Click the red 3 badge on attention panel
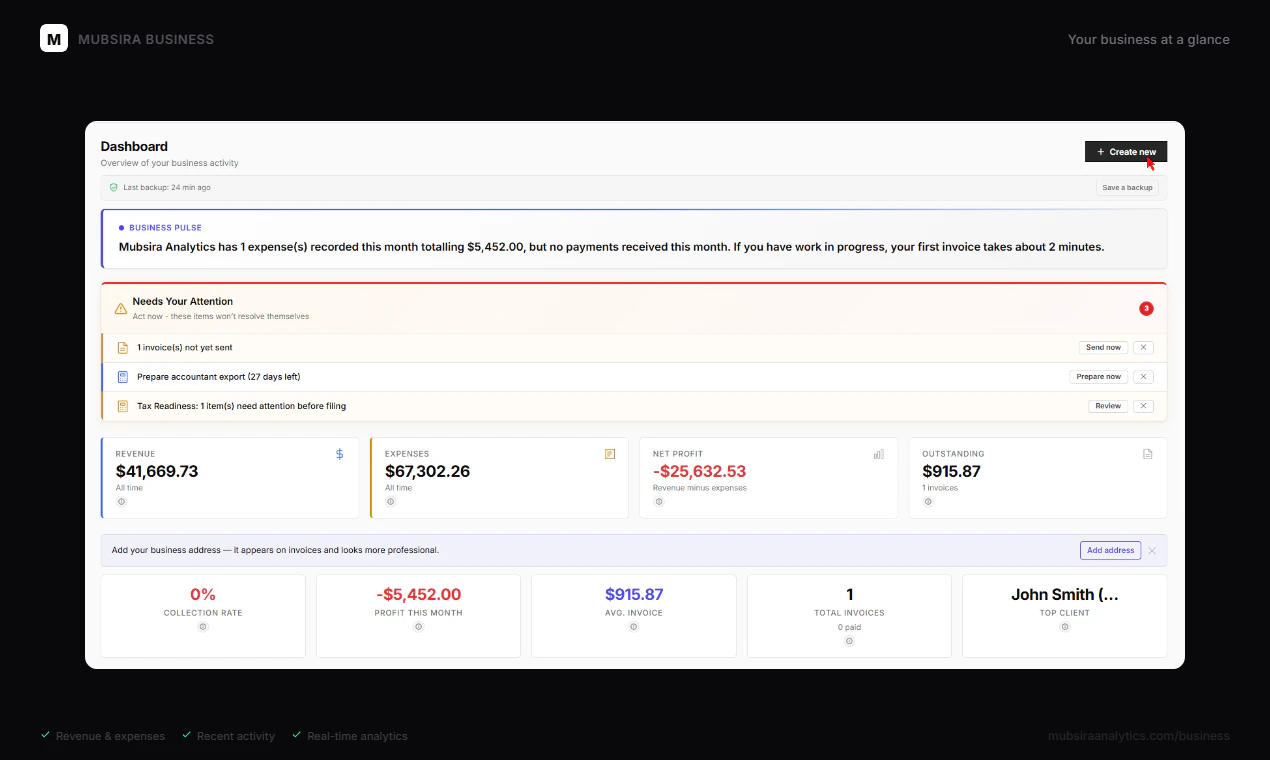Screen dimensions: 1270x760 (x=1146, y=308)
